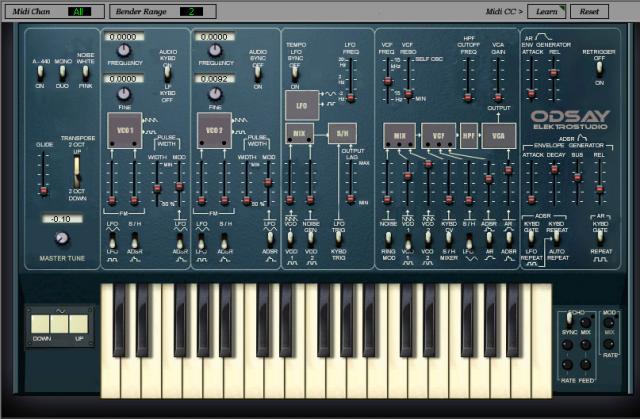This screenshot has height=419, width=640.
Task: Click the S/H sample-and-hold module block
Action: pos(342,133)
